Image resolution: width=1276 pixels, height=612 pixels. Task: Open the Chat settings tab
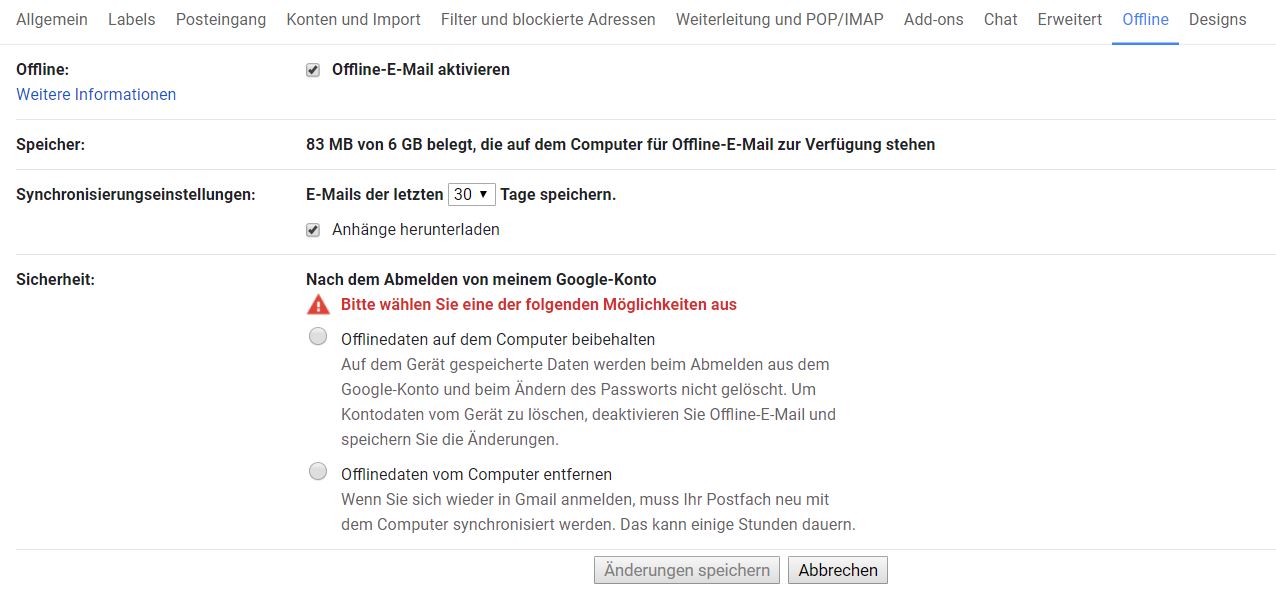[x=1000, y=20]
